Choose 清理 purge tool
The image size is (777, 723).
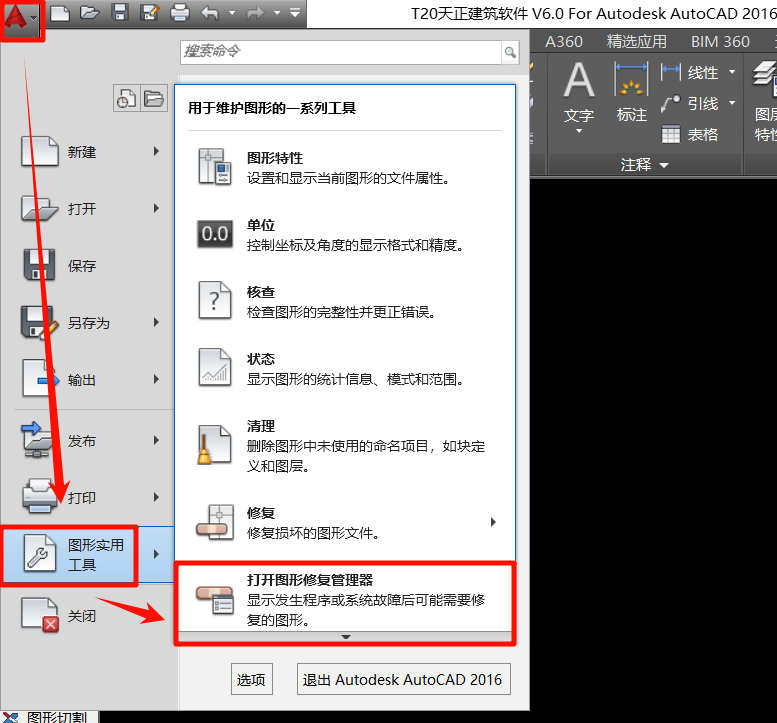coord(345,445)
